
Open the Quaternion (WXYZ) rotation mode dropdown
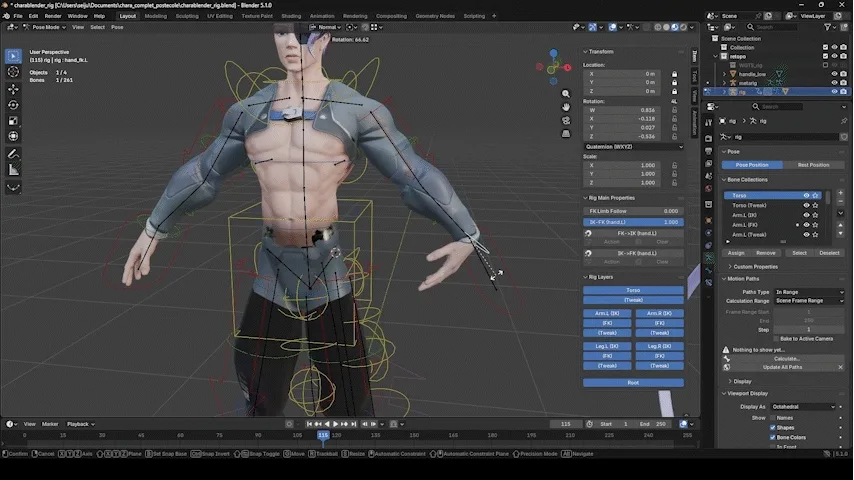tap(633, 147)
